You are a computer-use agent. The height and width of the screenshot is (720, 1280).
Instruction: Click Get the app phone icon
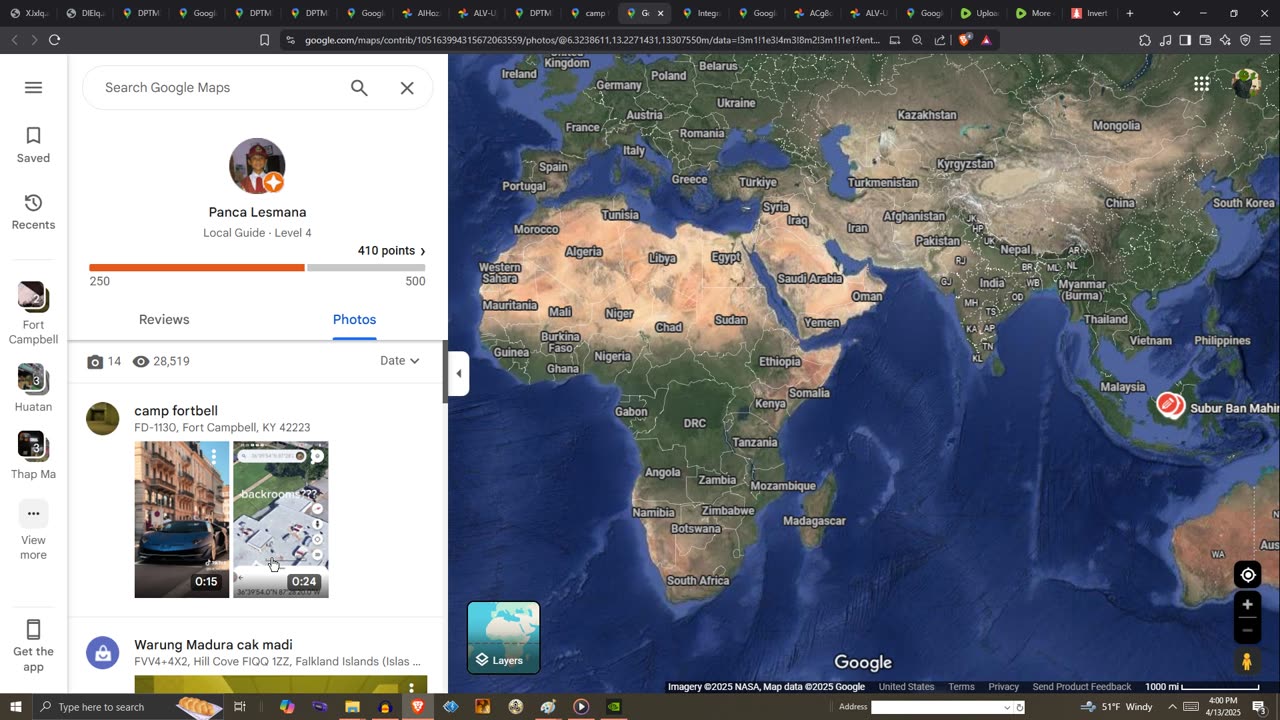tap(33, 630)
